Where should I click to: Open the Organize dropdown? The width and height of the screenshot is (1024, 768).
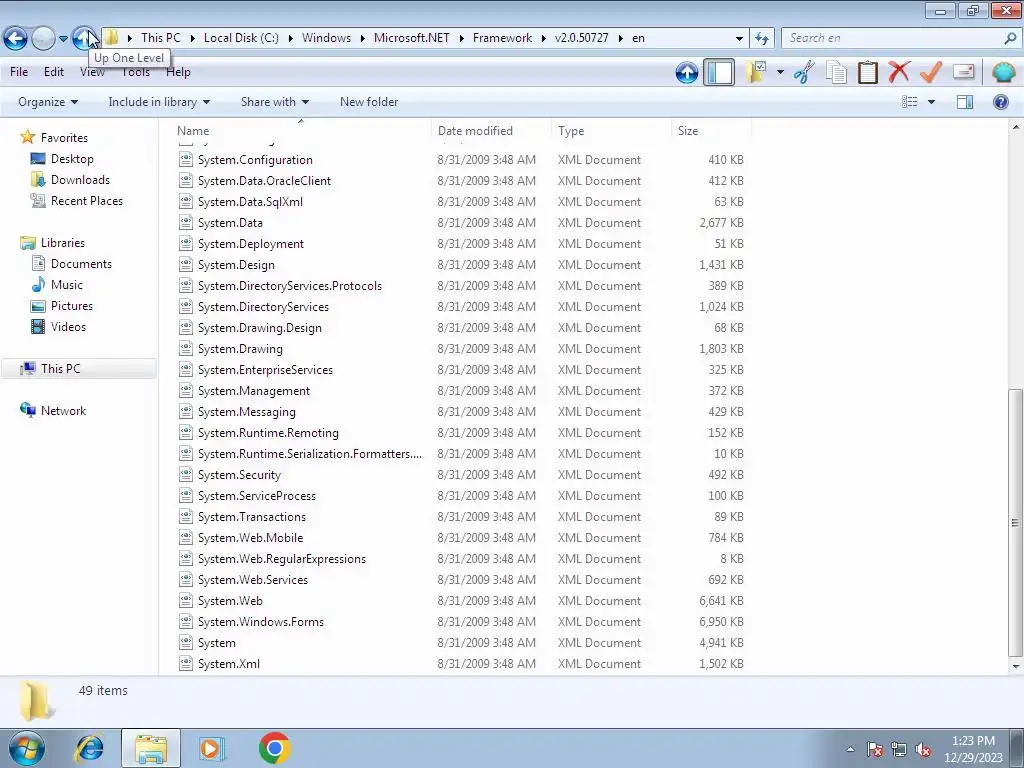48,102
